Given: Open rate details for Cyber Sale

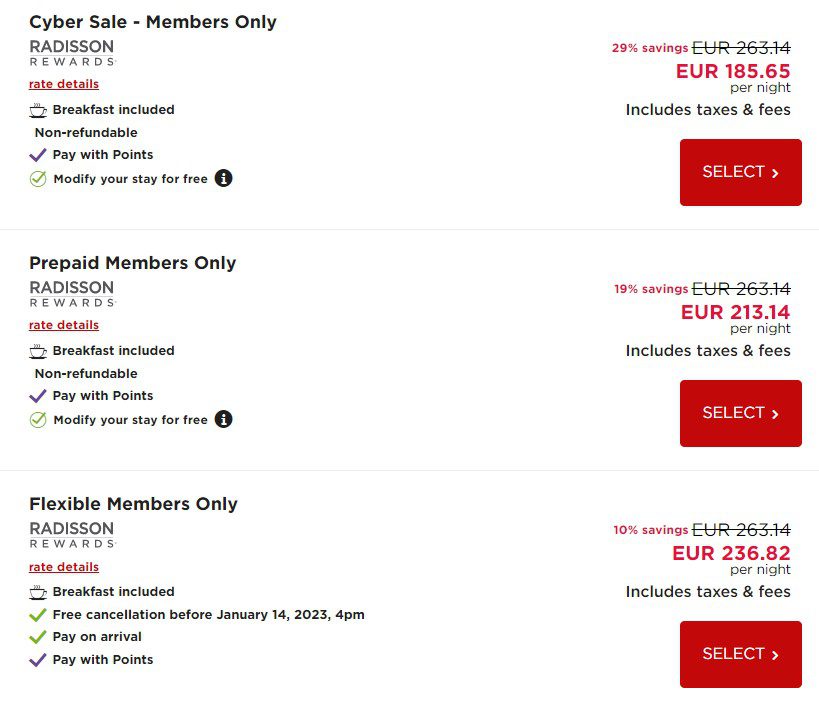Looking at the screenshot, I should (64, 84).
